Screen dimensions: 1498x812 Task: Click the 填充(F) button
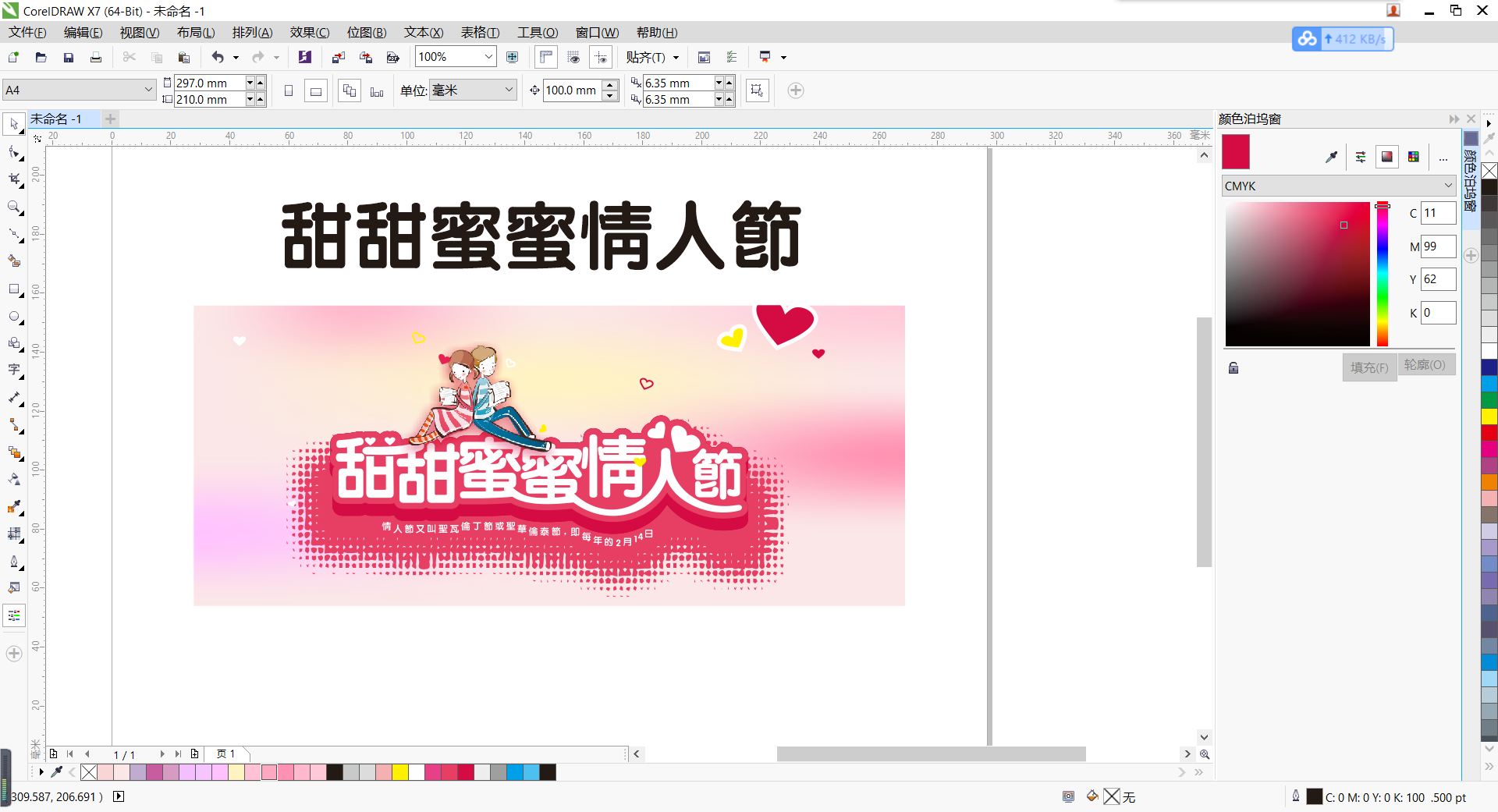(1368, 367)
